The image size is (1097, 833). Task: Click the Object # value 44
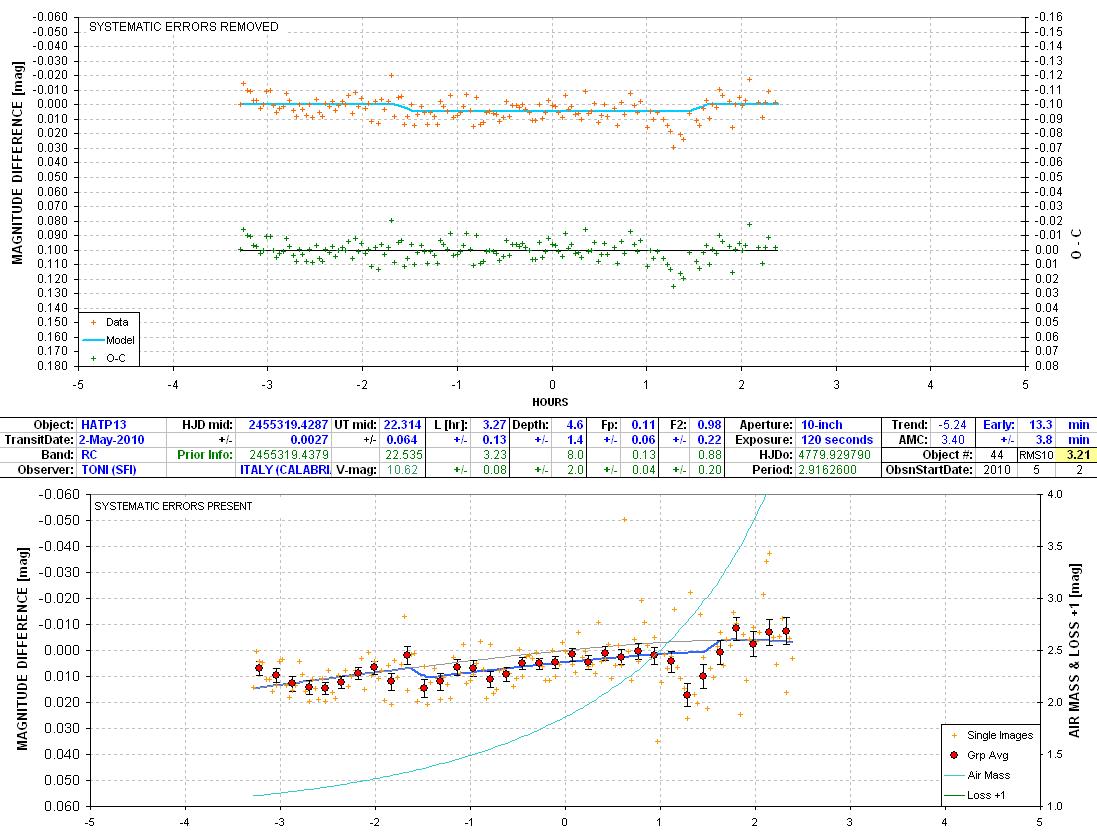tap(997, 455)
